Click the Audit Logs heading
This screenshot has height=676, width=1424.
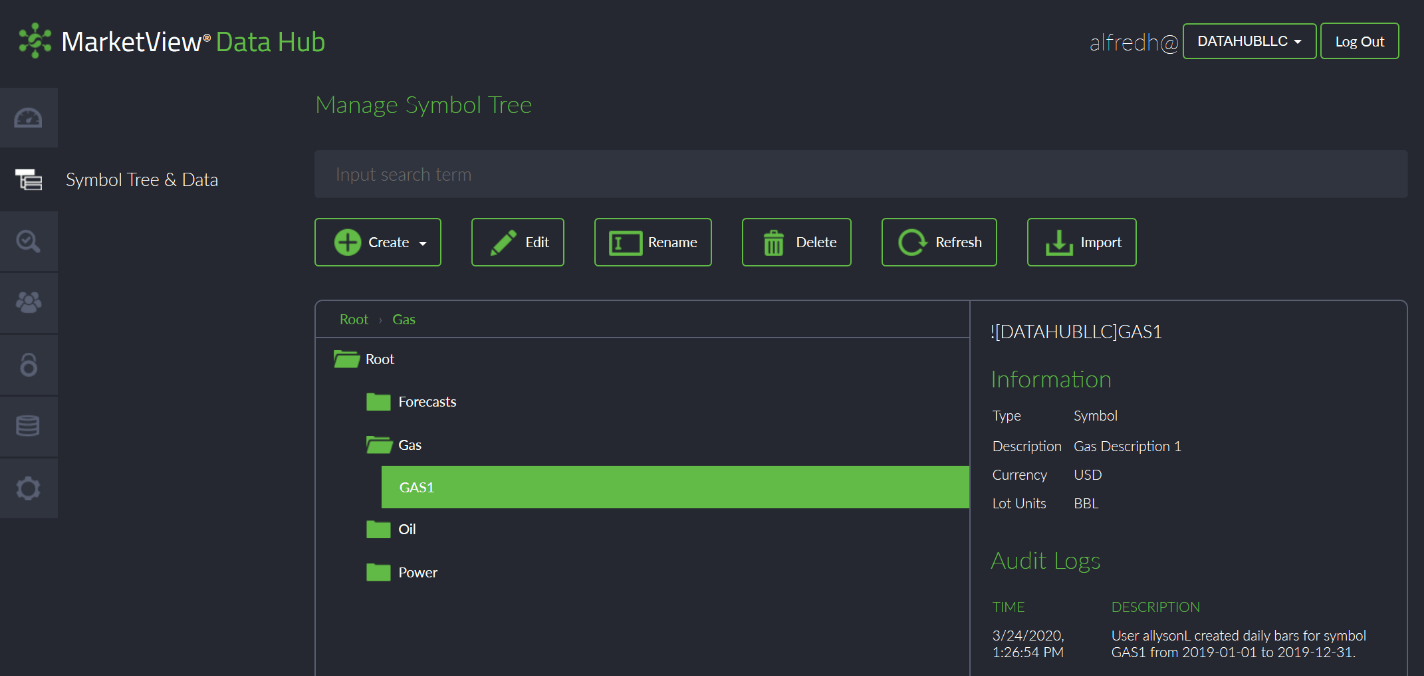tap(1045, 561)
